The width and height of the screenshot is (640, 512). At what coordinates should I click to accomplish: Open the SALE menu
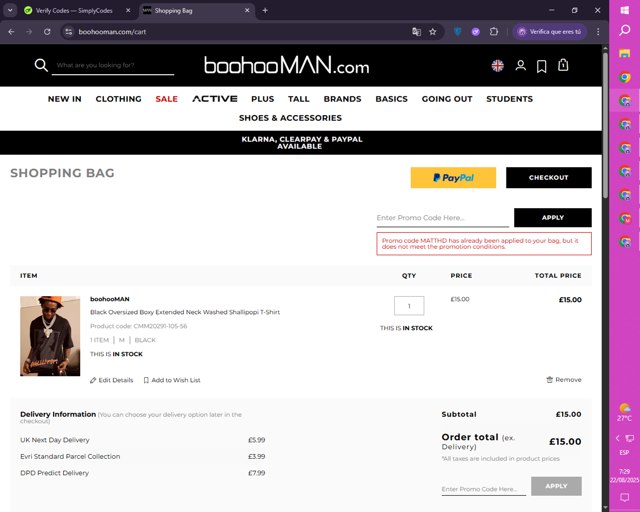(167, 99)
